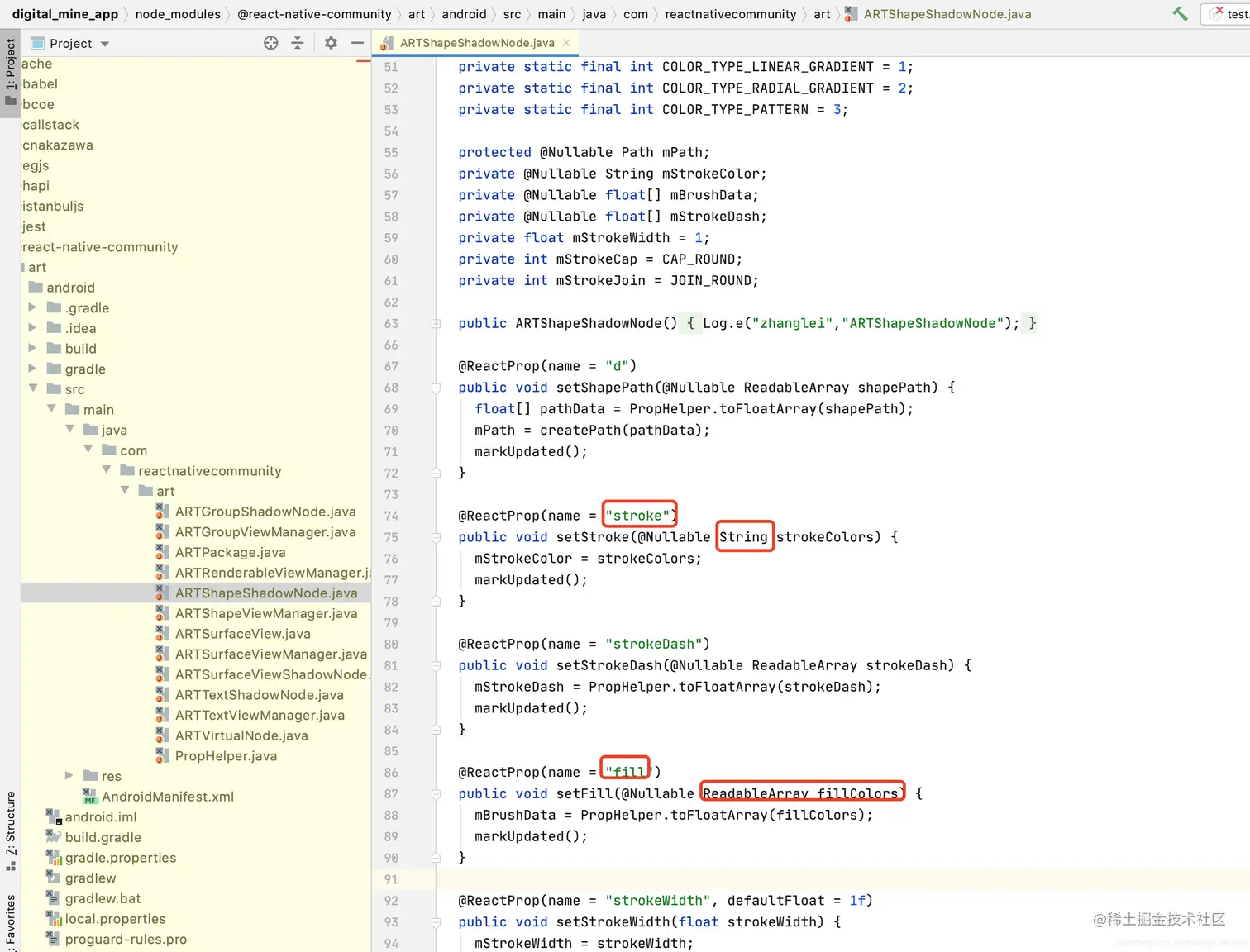The image size is (1250, 952).
Task: Expand the res folder
Action: coord(69,776)
